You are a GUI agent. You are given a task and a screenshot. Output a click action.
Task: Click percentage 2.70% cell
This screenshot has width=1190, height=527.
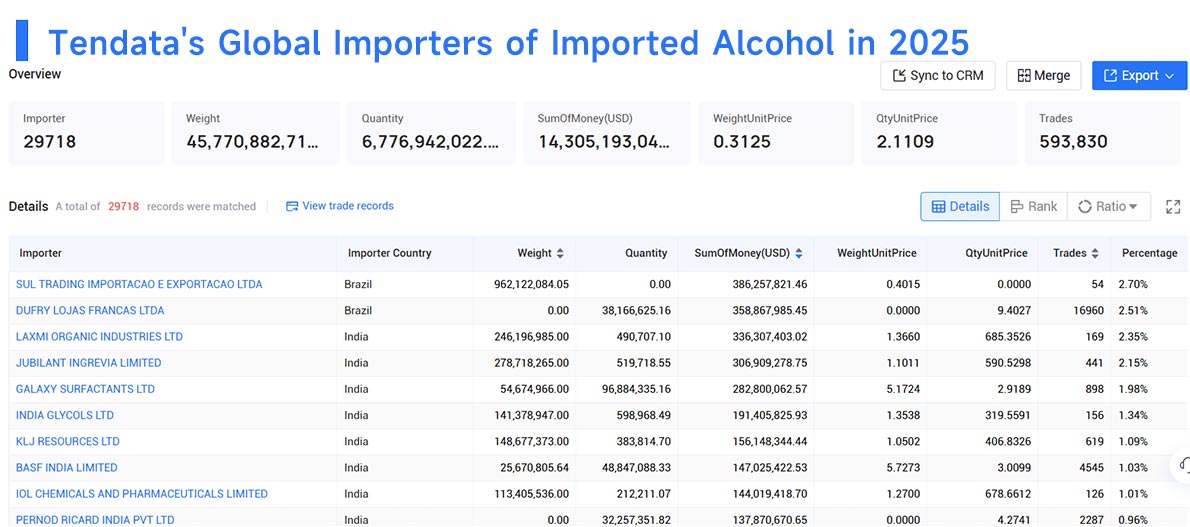(1133, 285)
